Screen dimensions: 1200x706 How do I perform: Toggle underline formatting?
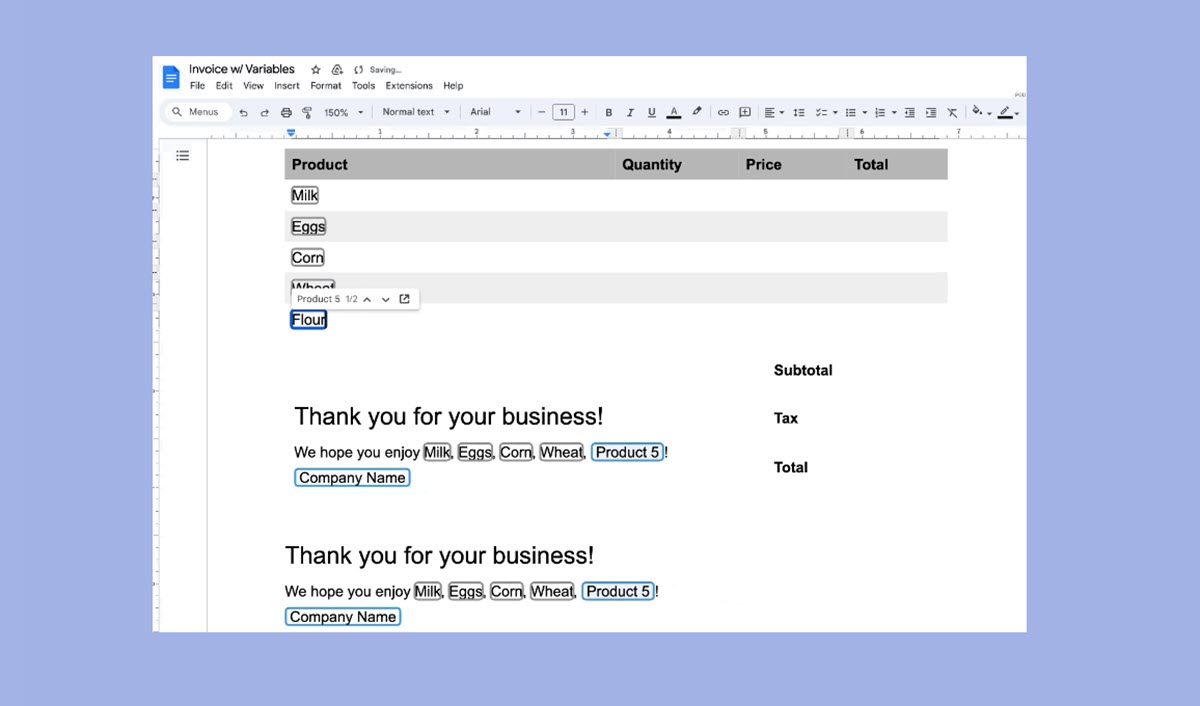point(652,113)
